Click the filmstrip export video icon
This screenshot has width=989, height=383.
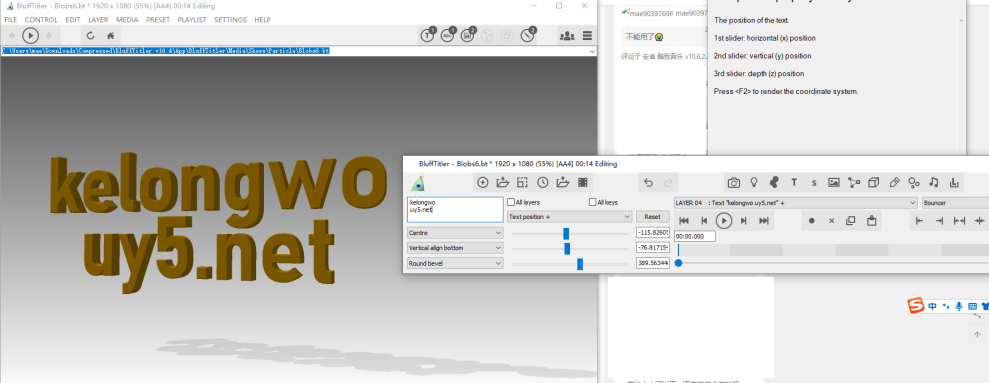point(582,183)
